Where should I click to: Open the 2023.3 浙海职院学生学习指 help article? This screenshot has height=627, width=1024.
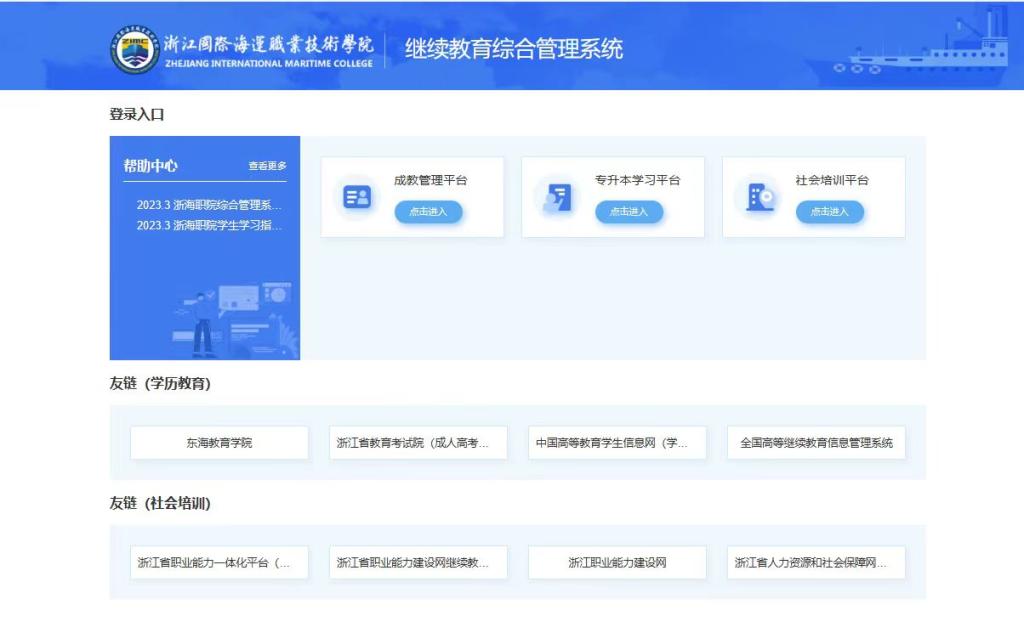point(209,225)
